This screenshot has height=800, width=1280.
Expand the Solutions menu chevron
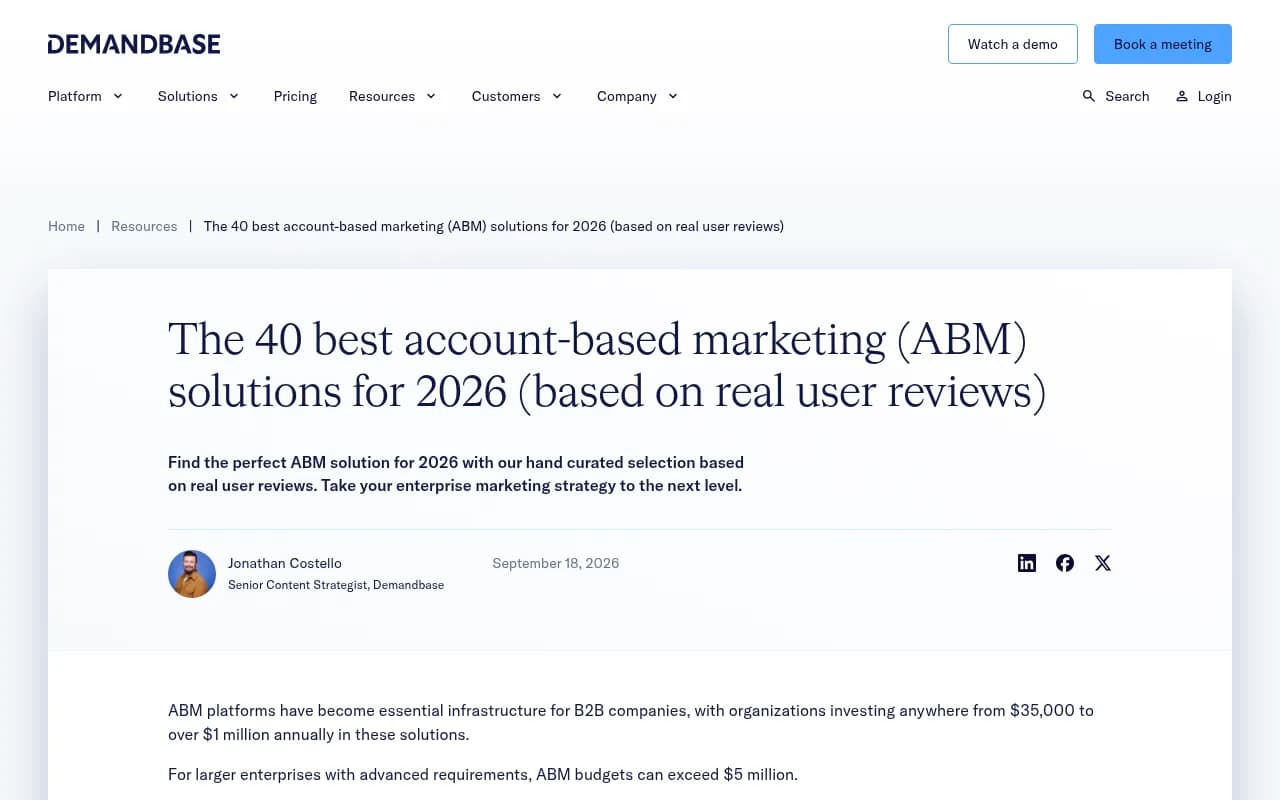(234, 96)
